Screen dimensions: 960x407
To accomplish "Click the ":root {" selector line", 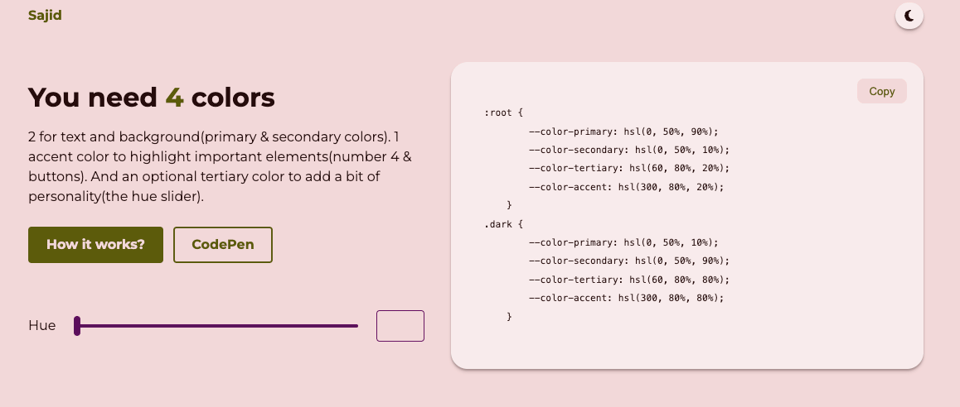I will click(504, 113).
